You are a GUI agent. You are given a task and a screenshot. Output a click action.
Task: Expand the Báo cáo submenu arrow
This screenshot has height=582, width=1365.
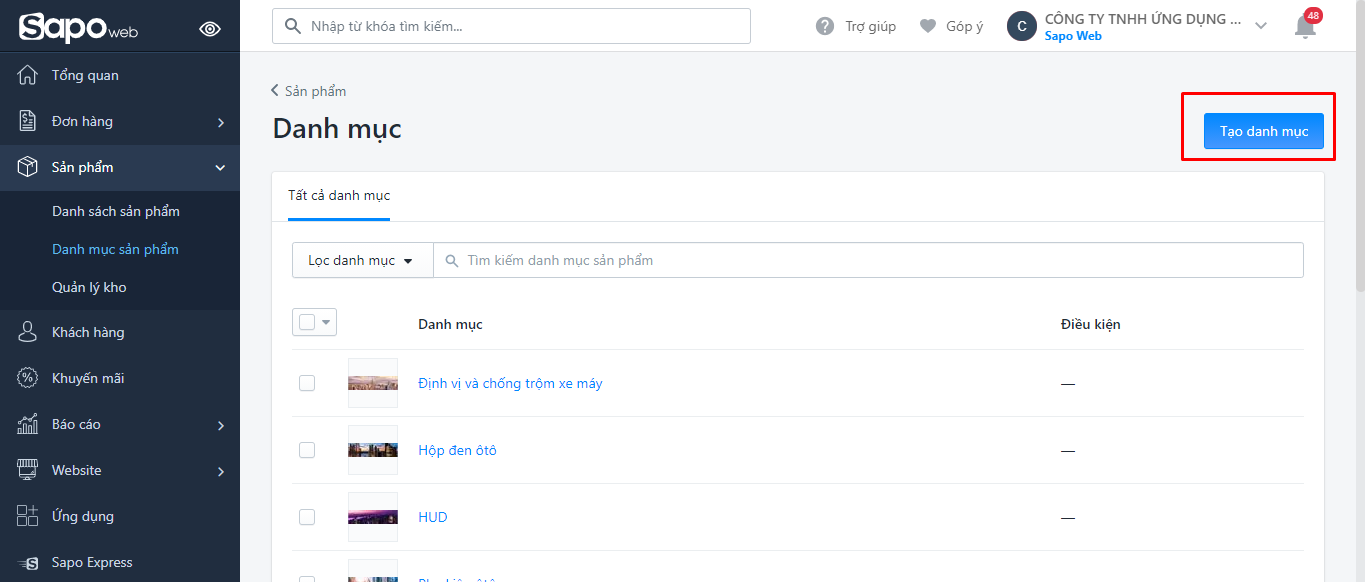tap(221, 425)
